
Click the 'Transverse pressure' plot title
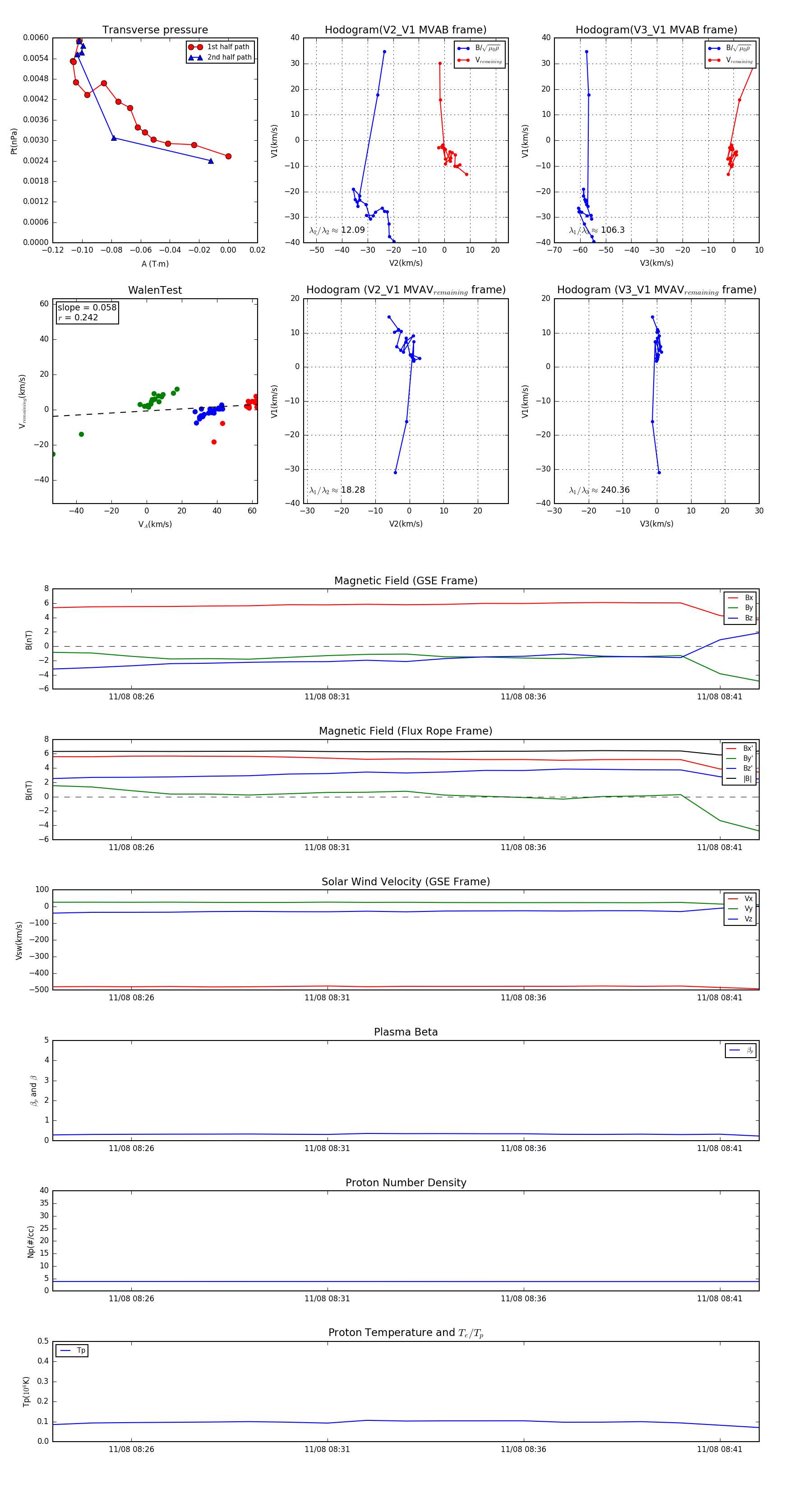pyautogui.click(x=155, y=30)
